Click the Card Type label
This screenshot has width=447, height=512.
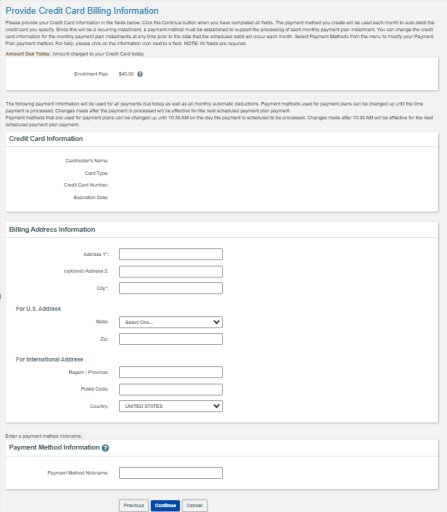tap(97, 173)
